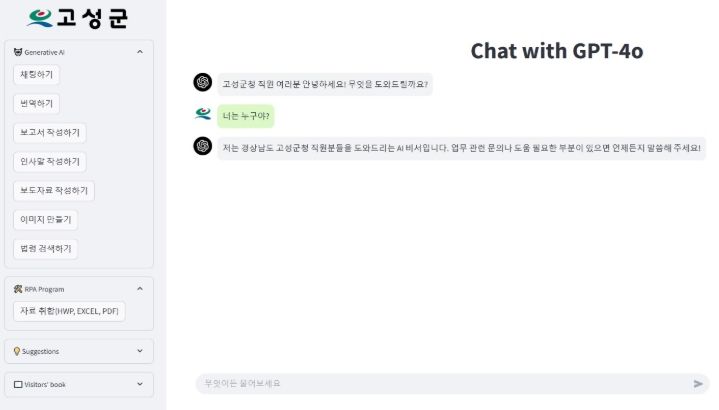Focus the 무엇이든 물어보세요 chat input field
The image size is (719, 410).
coord(443,384)
